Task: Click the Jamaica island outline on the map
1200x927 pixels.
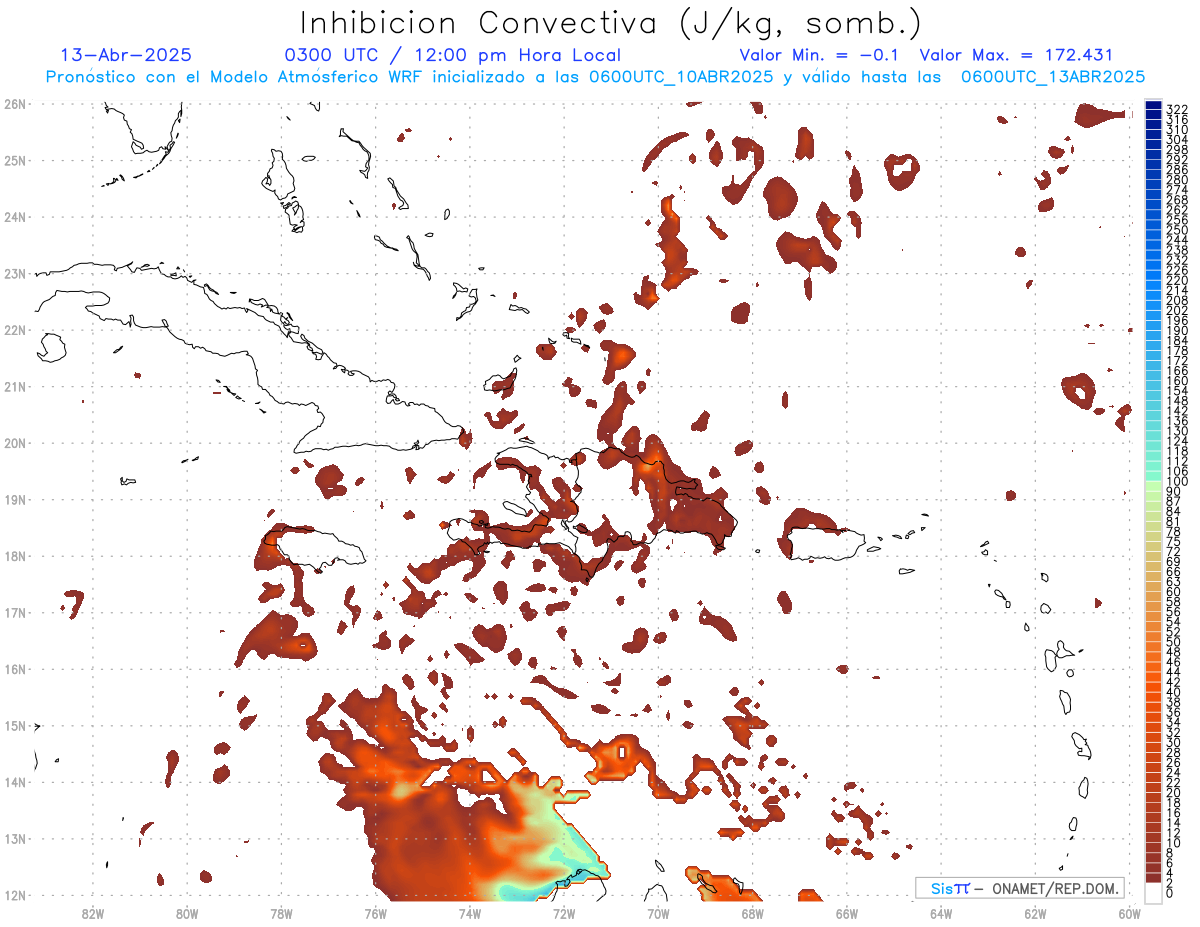Action: (318, 548)
